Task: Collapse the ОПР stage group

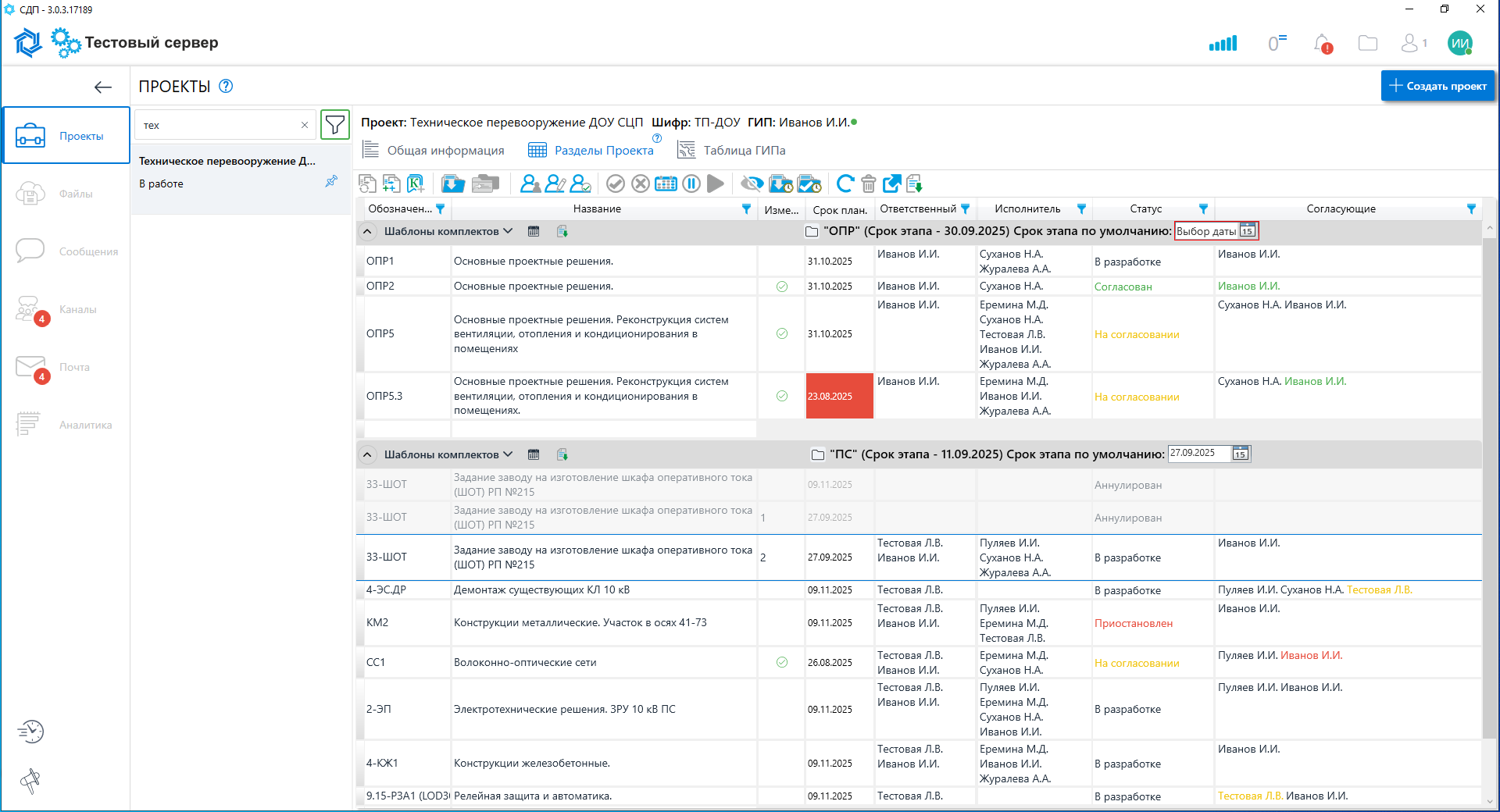Action: (367, 231)
